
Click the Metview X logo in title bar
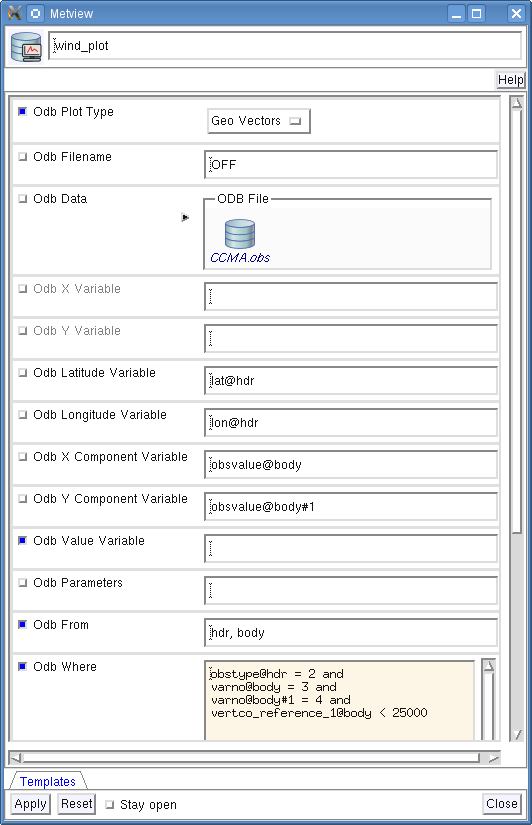click(14, 13)
